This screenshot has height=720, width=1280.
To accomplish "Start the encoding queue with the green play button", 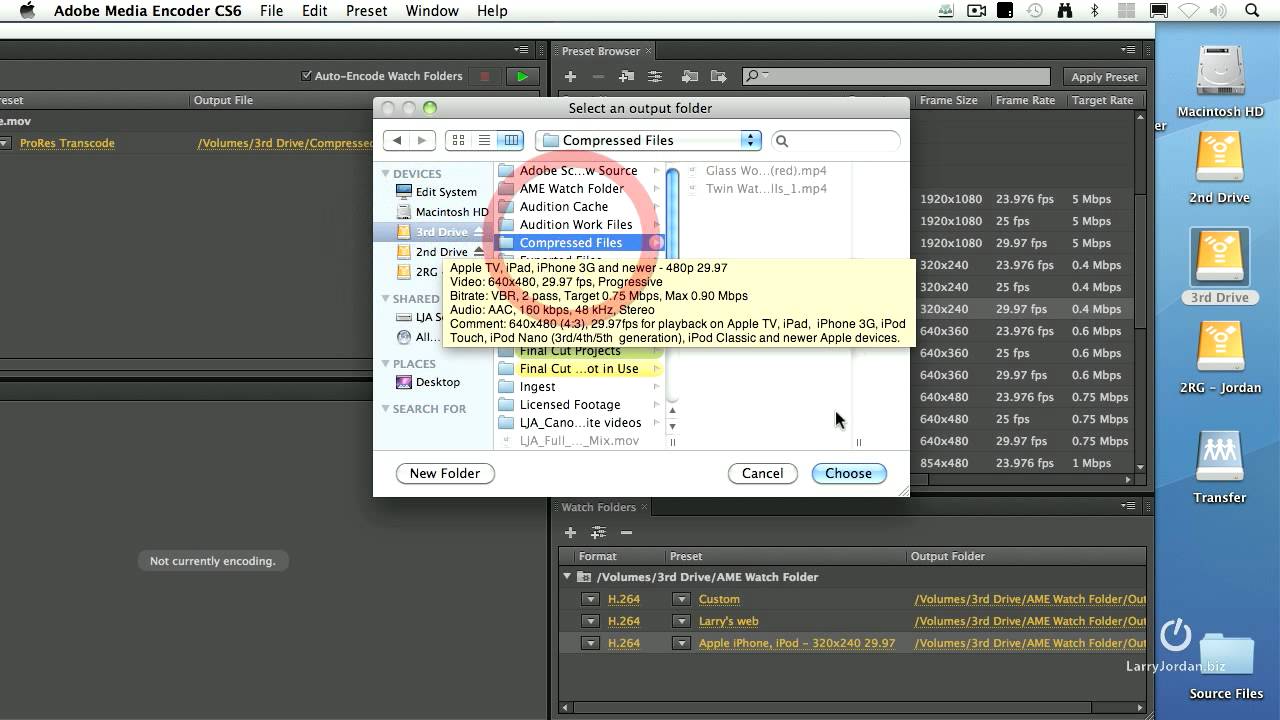I will (x=521, y=76).
